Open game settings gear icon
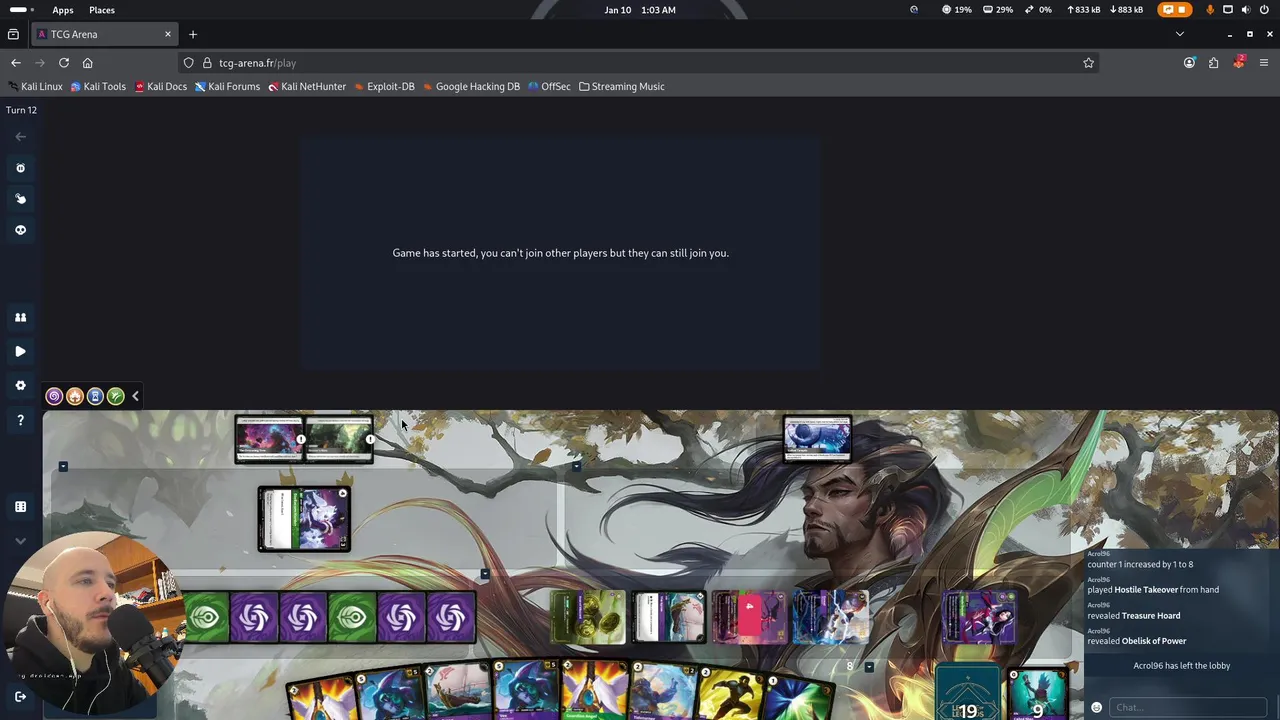 click(20, 385)
